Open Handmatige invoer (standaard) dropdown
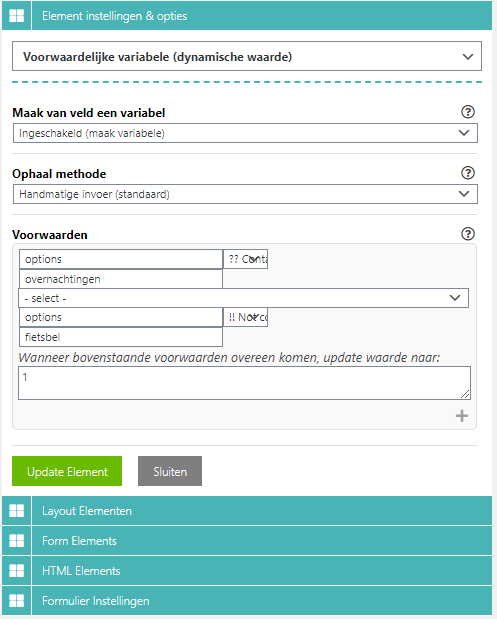Viewport: 497px width, 619px height. point(245,194)
